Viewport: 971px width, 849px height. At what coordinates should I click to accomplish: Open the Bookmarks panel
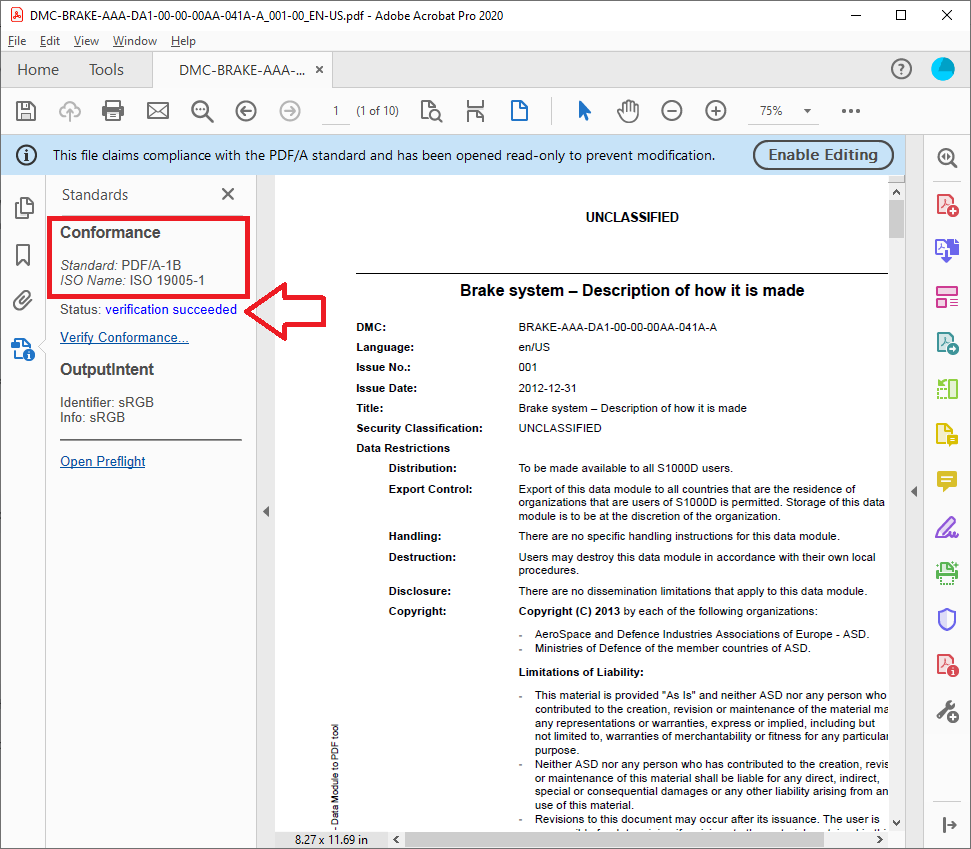click(x=22, y=254)
